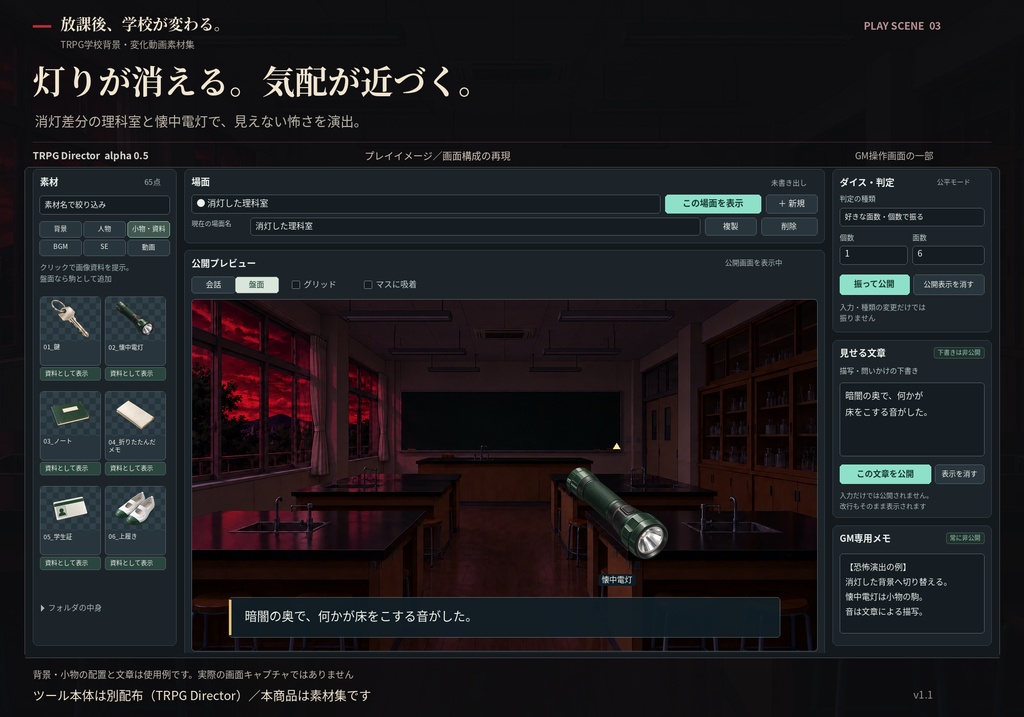The width and height of the screenshot is (1024, 717).
Task: Edit the 現在の場面名 text field
Action: (x=475, y=227)
